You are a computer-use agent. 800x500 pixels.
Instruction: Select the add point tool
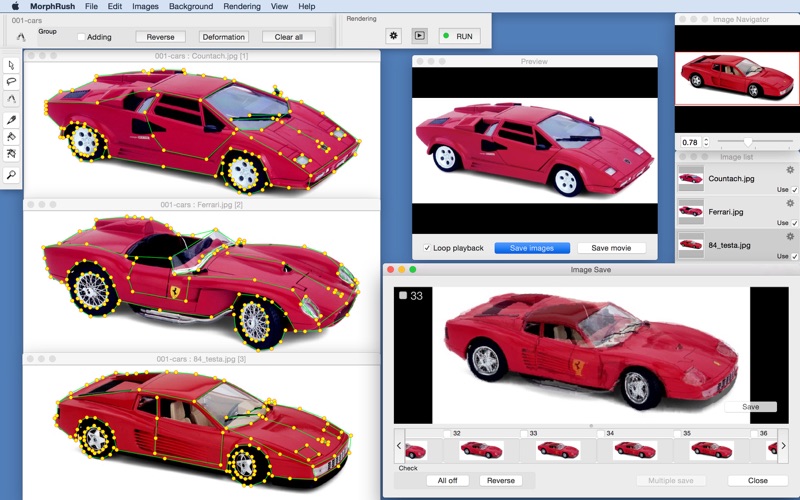[11, 137]
